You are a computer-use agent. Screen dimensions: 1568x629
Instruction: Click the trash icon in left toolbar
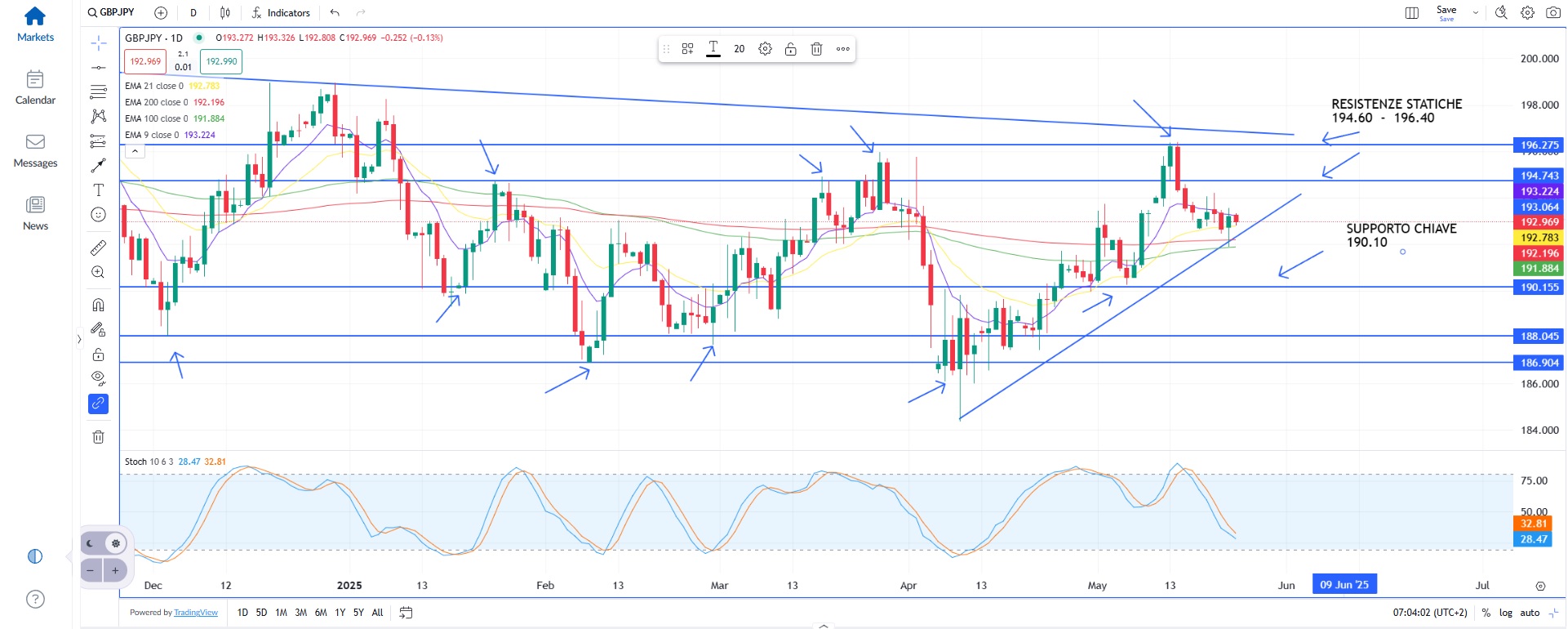click(98, 437)
